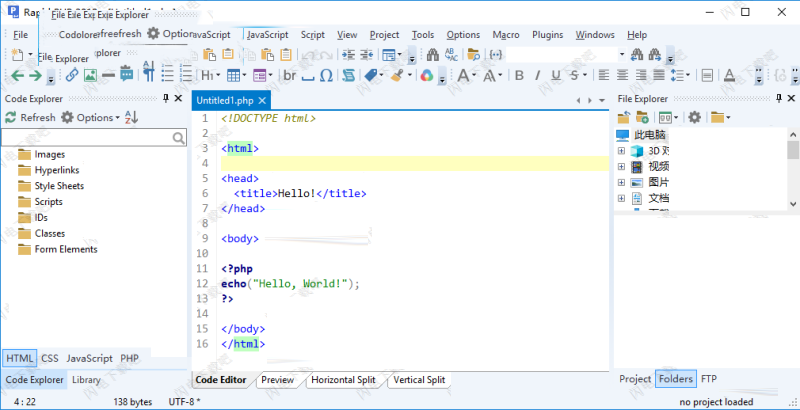Open the Project menu

[x=384, y=35]
